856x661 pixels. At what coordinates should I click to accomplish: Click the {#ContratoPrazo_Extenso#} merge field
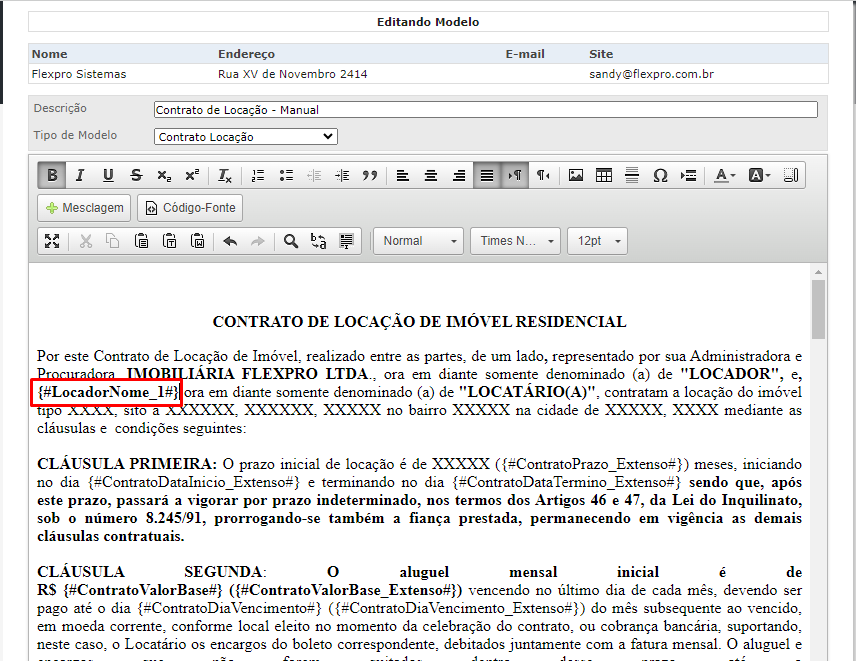pos(592,464)
